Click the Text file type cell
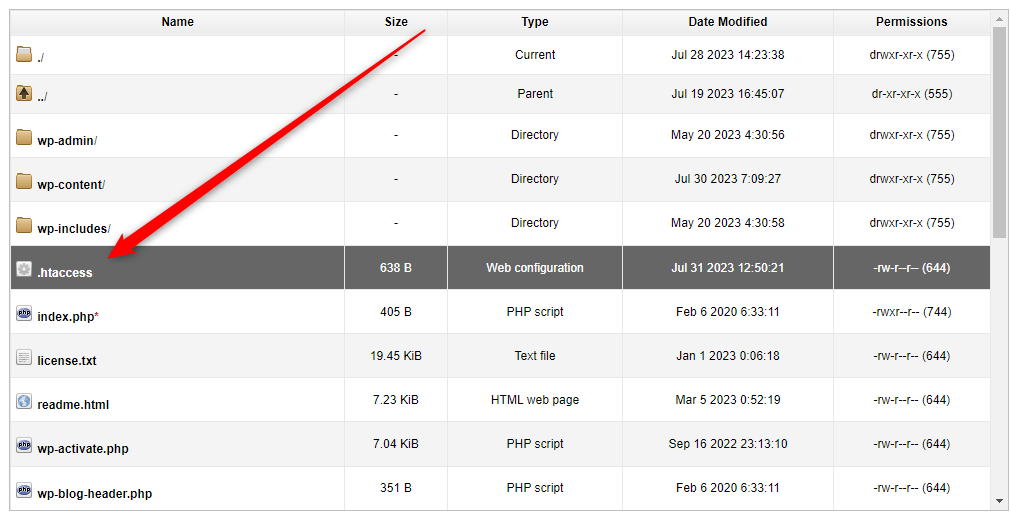Viewport: 1010px width, 519px height. click(x=535, y=355)
